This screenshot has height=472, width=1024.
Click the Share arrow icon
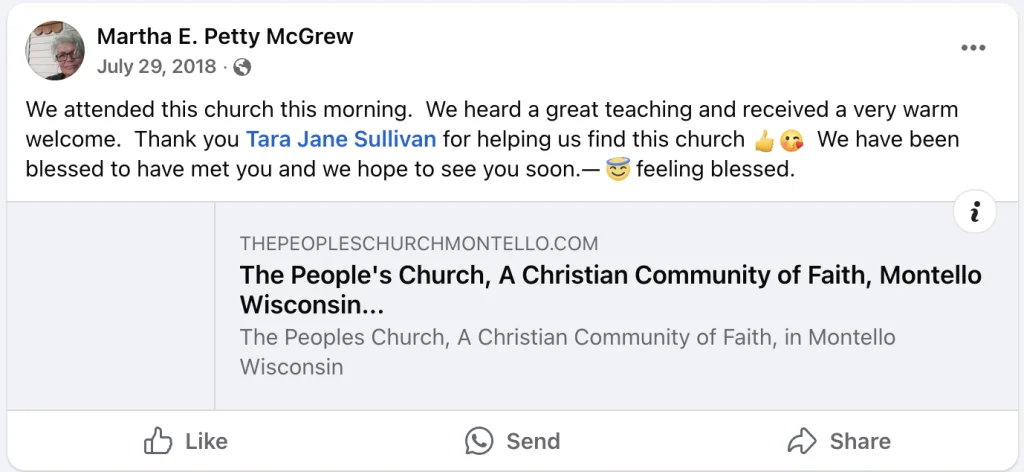pyautogui.click(x=803, y=441)
